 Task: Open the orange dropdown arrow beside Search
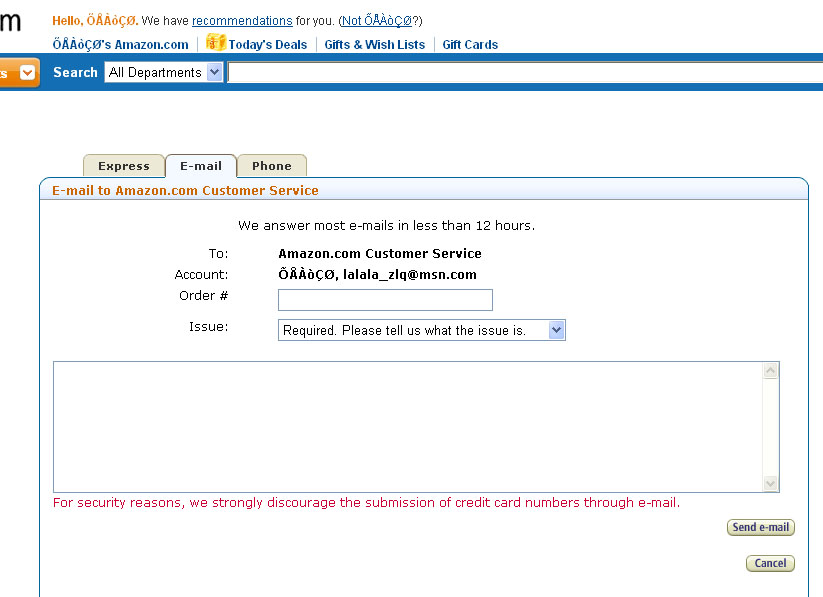click(x=27, y=72)
